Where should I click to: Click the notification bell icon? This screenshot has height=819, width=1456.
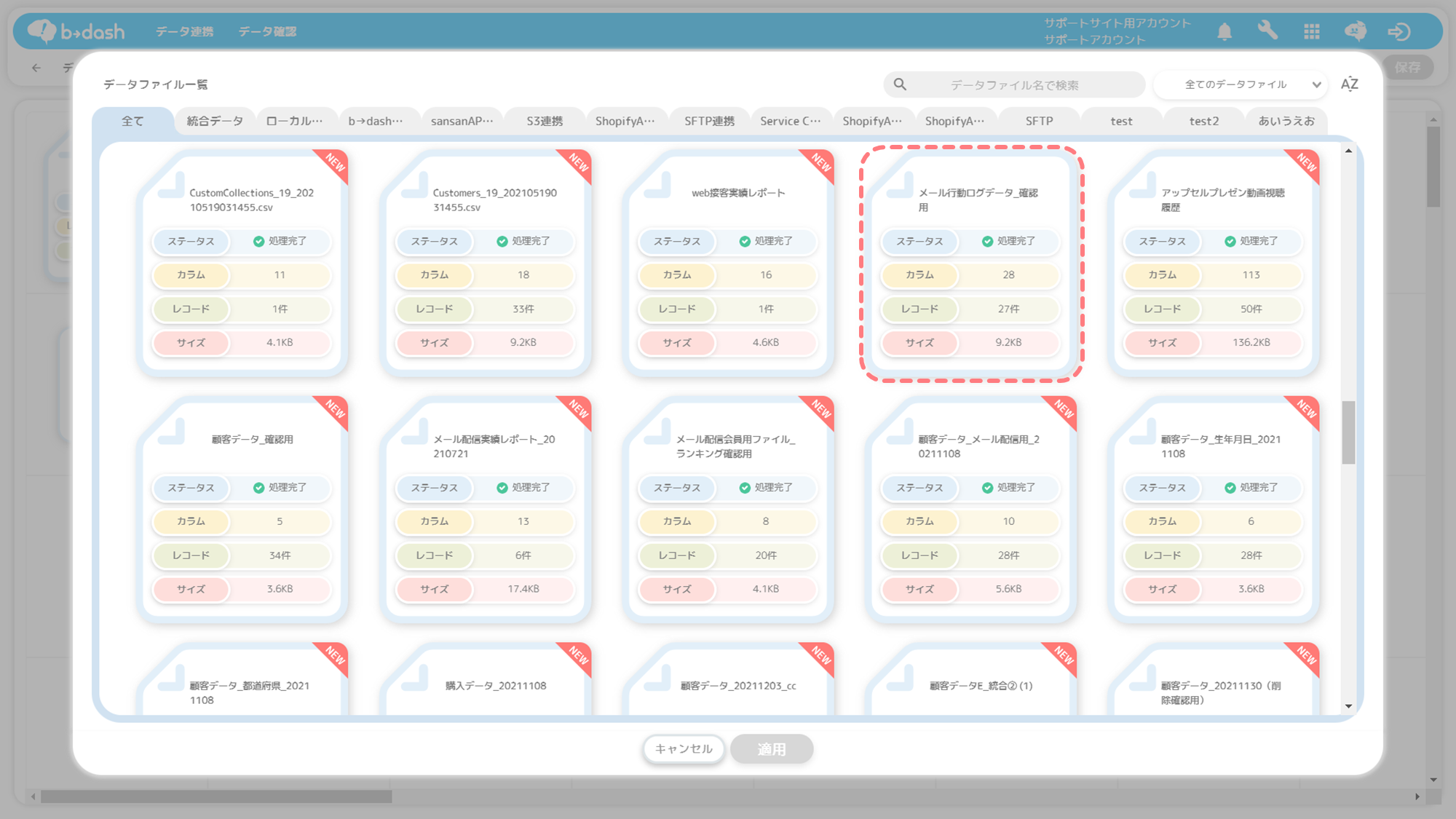point(1224,31)
